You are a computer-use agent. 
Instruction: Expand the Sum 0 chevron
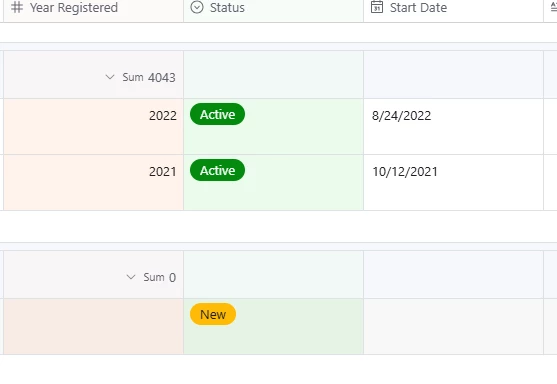click(131, 277)
